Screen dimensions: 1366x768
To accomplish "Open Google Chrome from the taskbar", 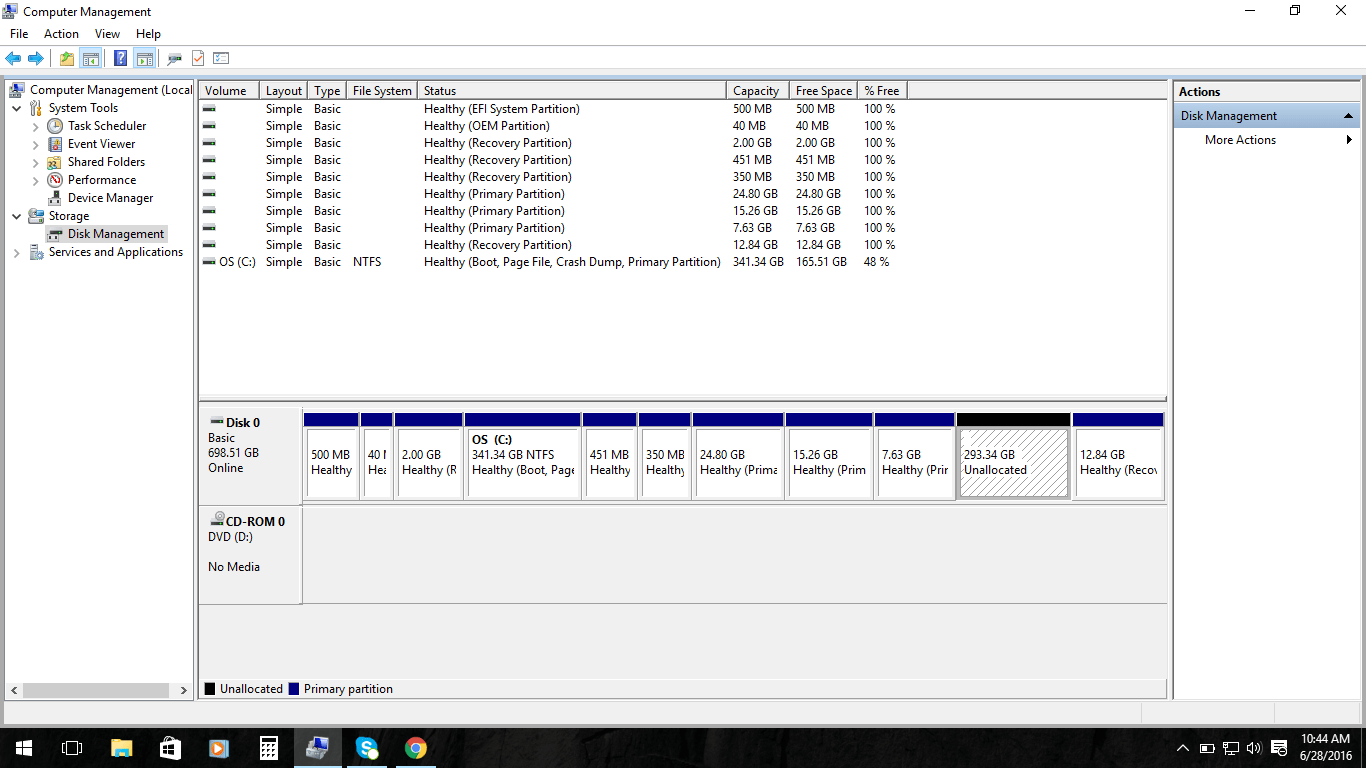I will coord(416,747).
